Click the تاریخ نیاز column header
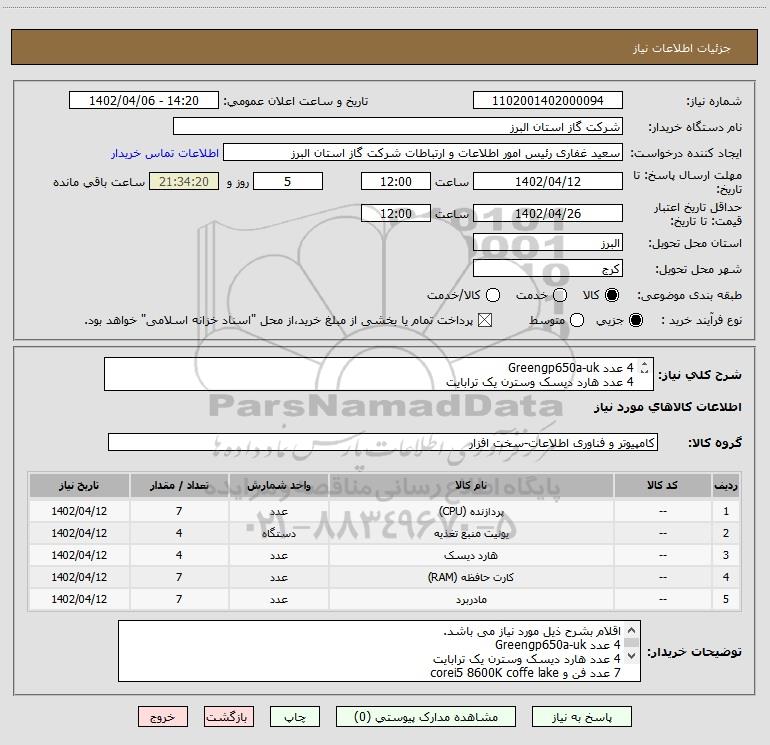The height and width of the screenshot is (745, 770). tap(79, 485)
